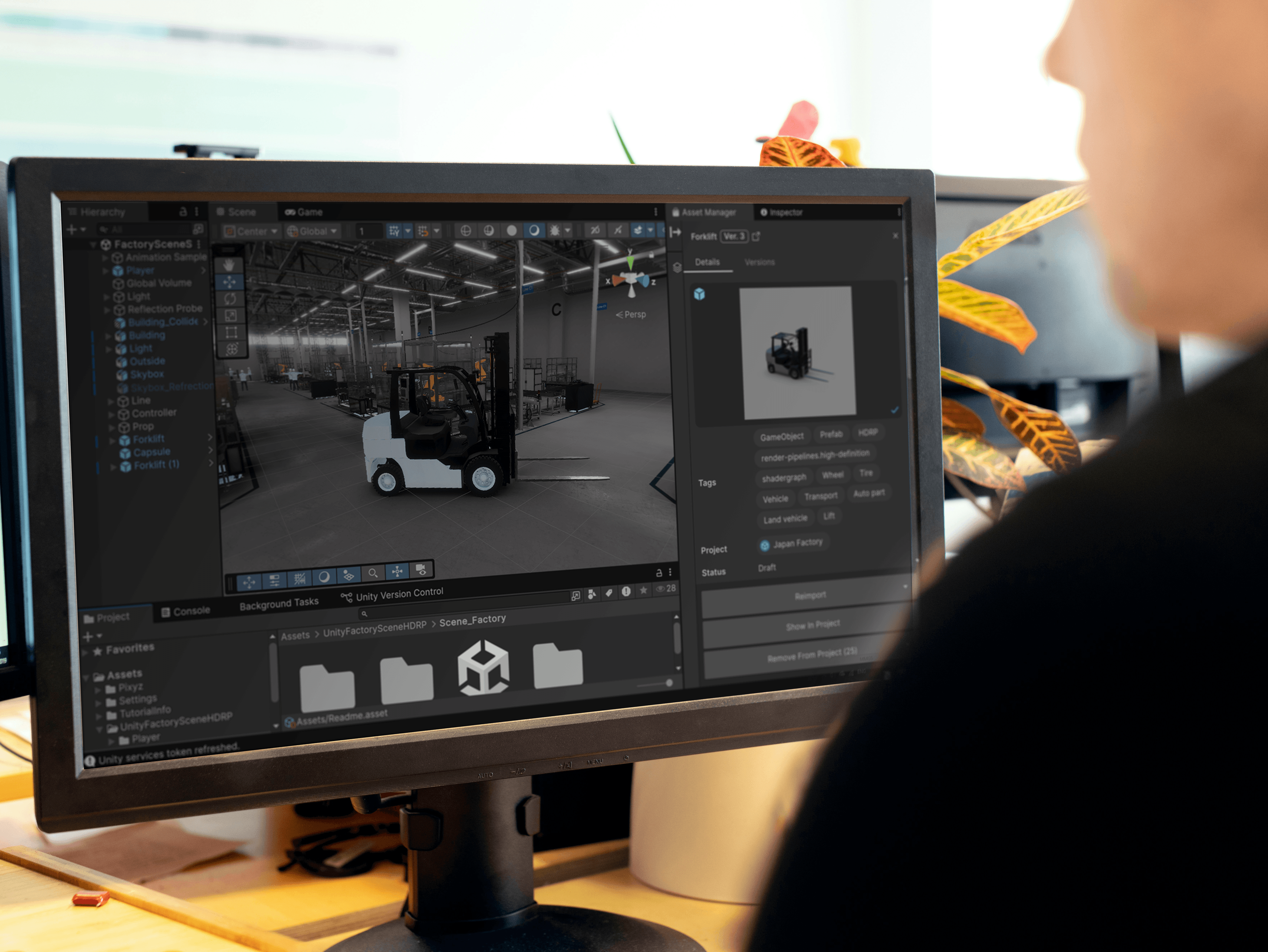
Task: Click the Asset Manager sidebar collapse arrow
Action: point(675,232)
